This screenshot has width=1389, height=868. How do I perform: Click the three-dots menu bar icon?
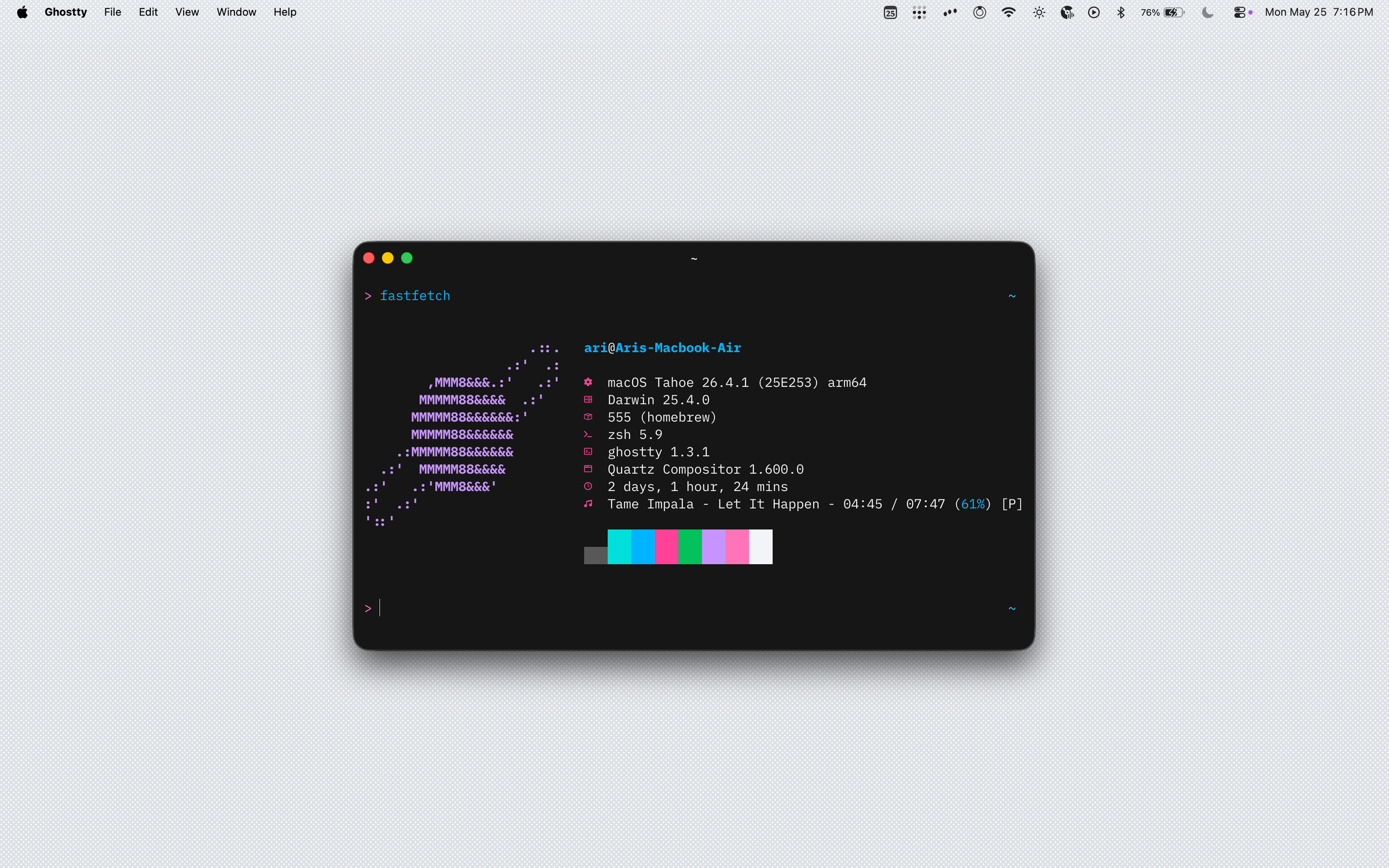[950, 12]
